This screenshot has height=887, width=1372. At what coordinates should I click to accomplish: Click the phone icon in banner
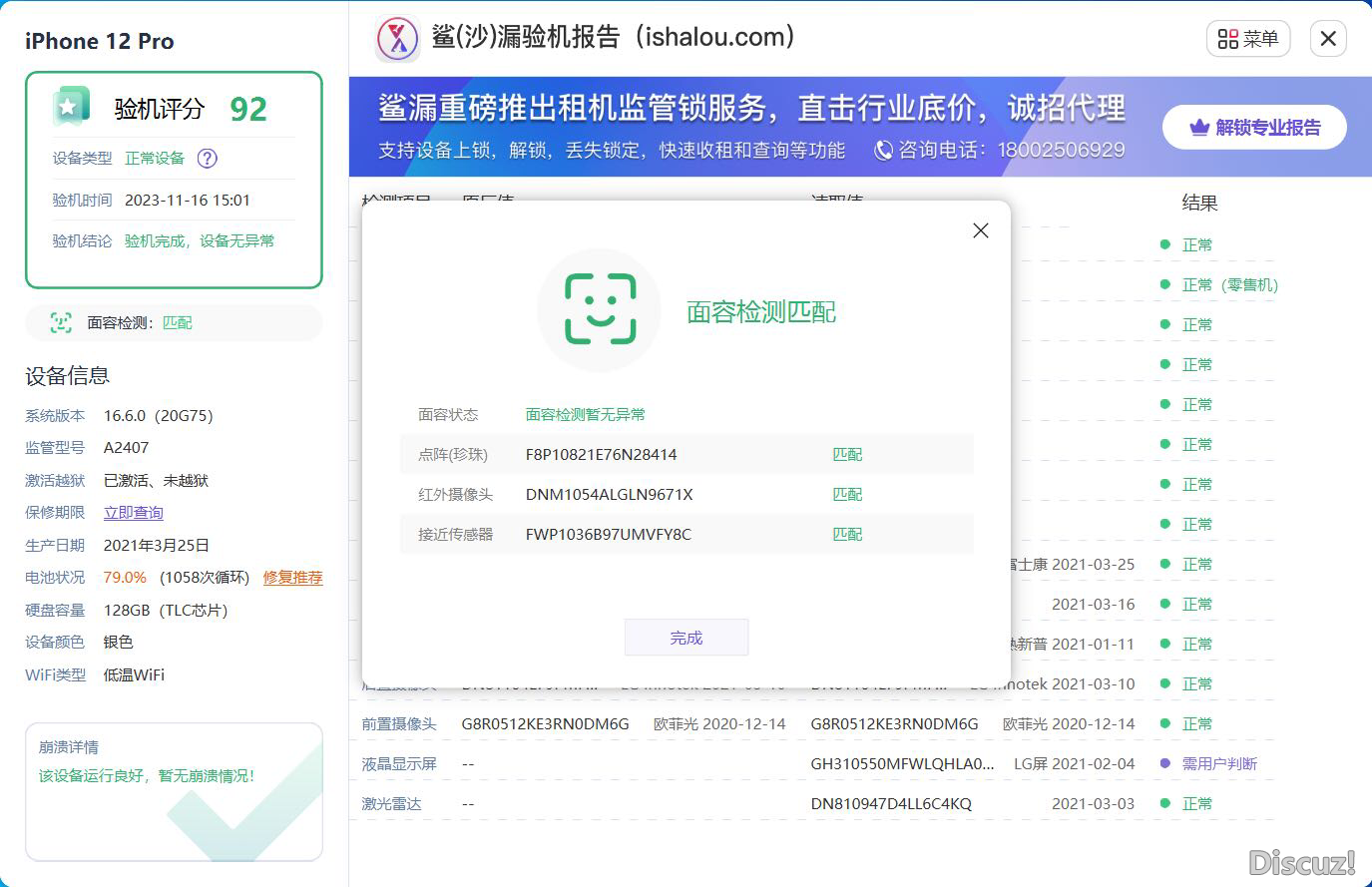click(x=883, y=151)
